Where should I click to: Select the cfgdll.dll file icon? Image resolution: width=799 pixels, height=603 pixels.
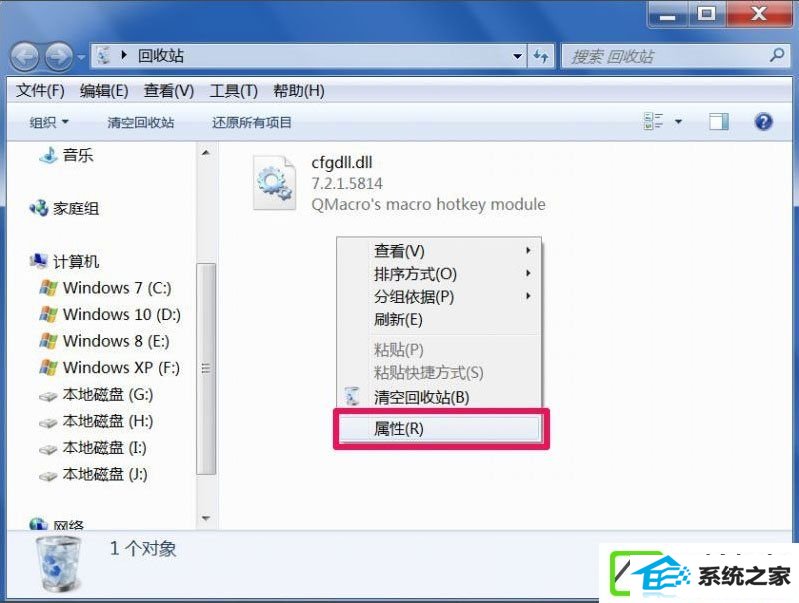(274, 183)
